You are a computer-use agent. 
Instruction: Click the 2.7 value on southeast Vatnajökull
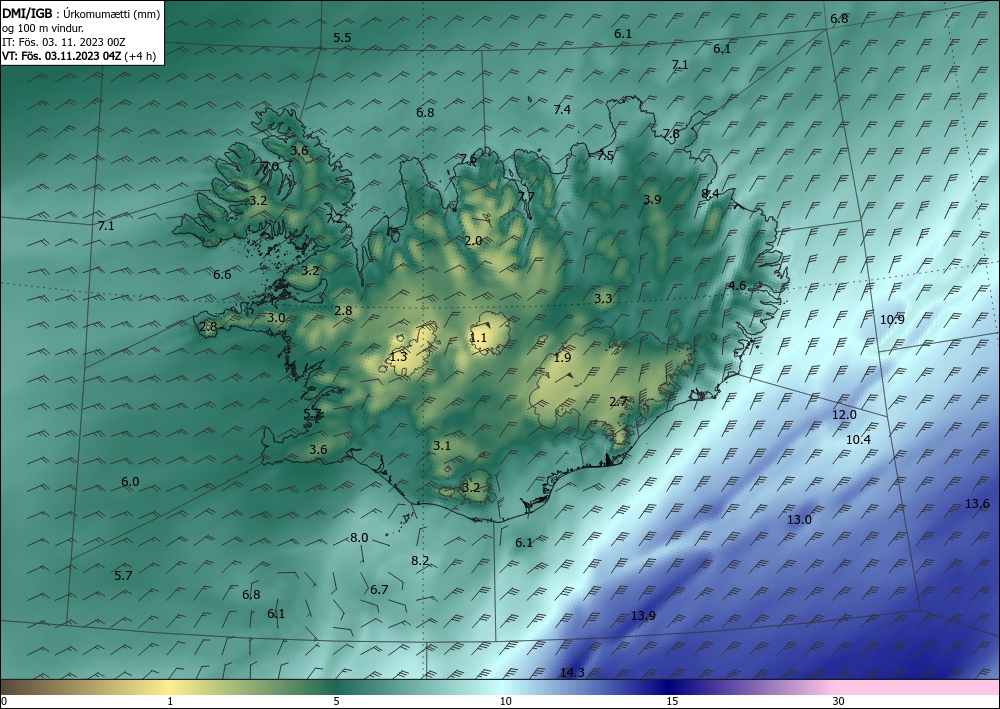(x=618, y=402)
